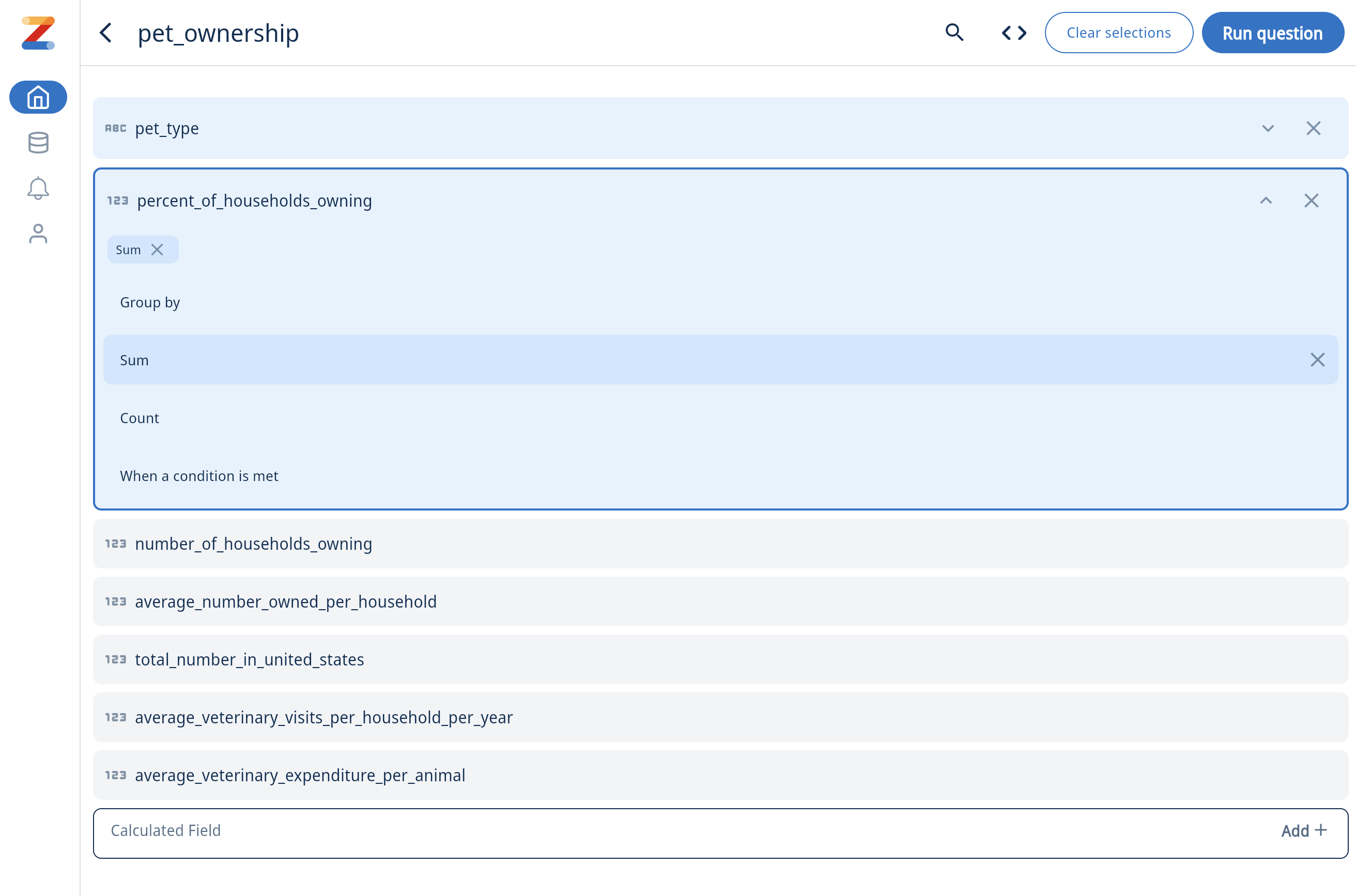Click the Zing logo
The height and width of the screenshot is (896, 1356).
point(38,33)
